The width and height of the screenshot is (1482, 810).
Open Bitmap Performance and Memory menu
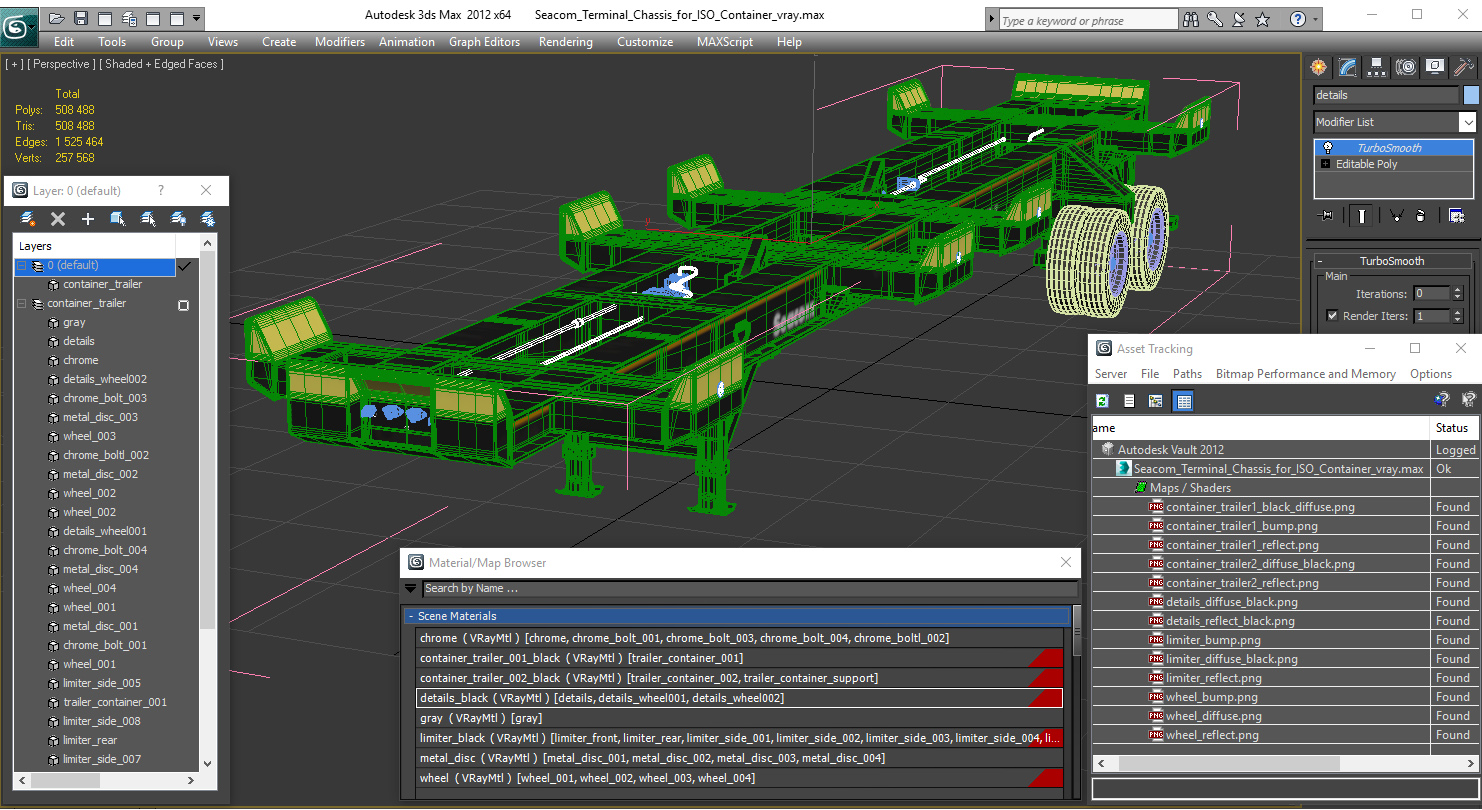[1306, 374]
